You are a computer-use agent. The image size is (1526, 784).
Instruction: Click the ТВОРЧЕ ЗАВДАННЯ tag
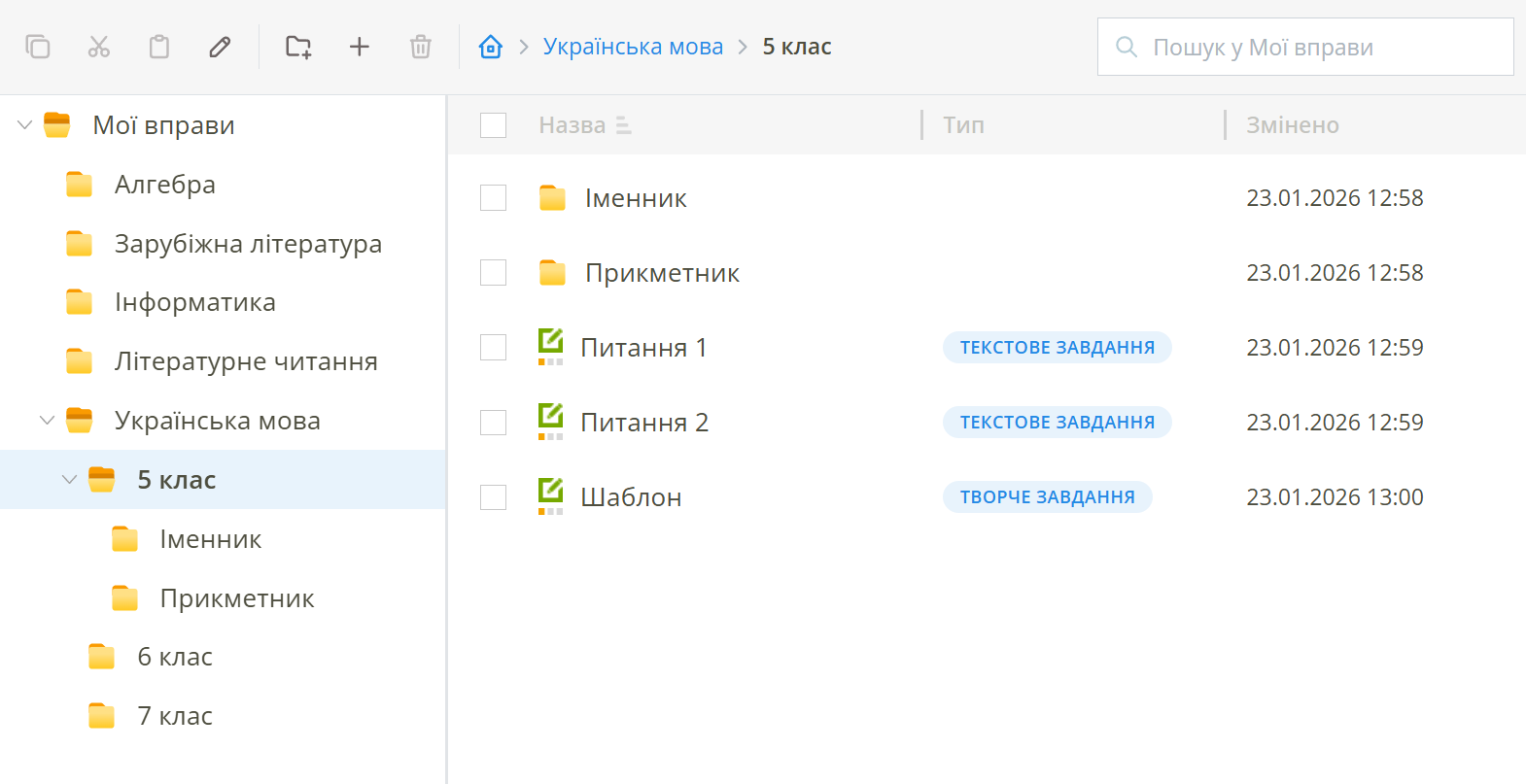[x=1048, y=497]
